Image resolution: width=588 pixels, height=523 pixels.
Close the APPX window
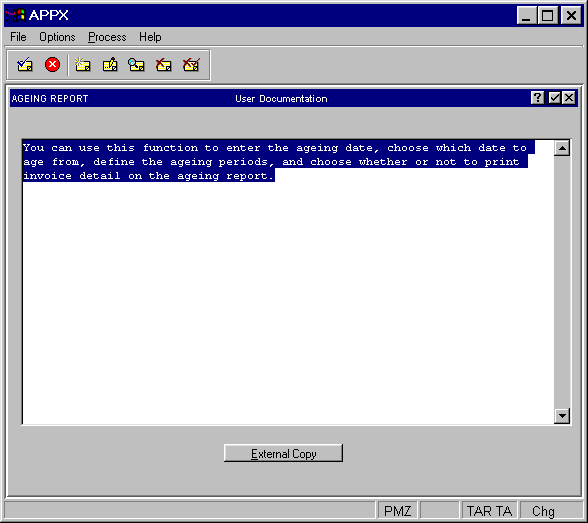pyautogui.click(x=571, y=15)
